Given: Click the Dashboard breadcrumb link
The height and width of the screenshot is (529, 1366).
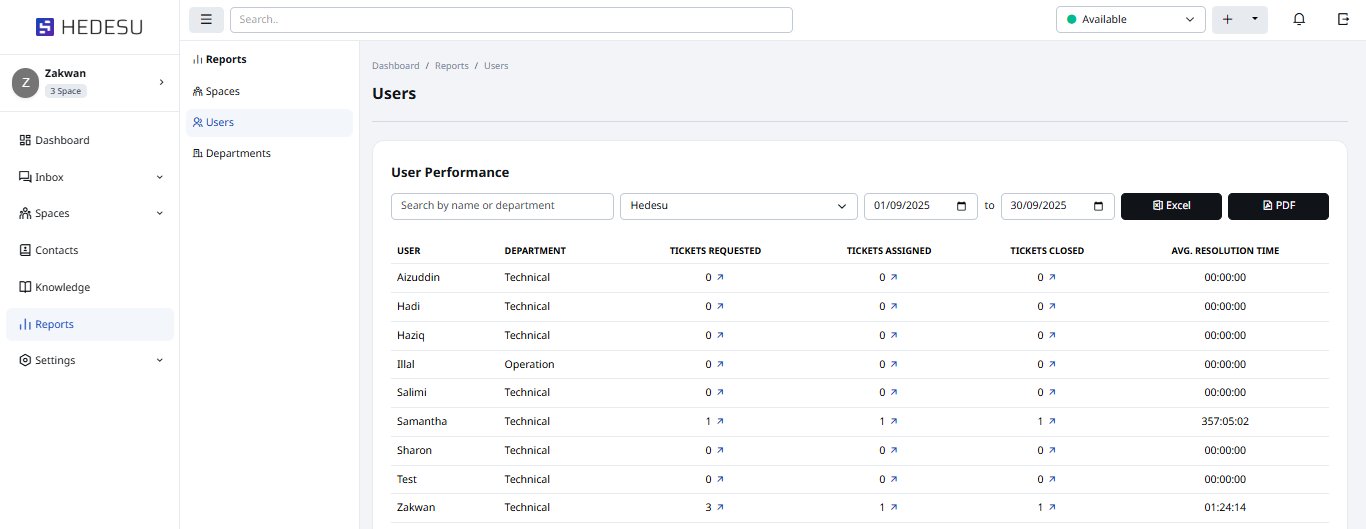Looking at the screenshot, I should (396, 66).
